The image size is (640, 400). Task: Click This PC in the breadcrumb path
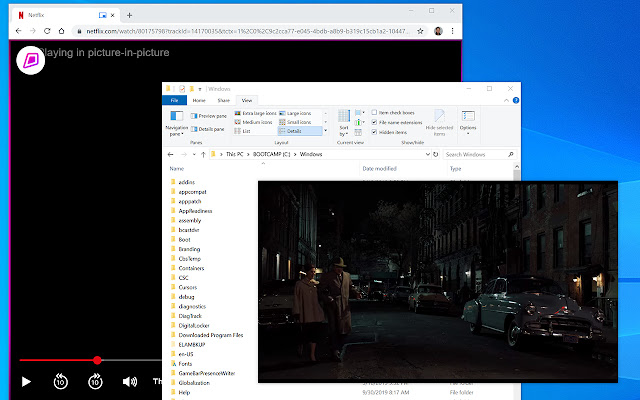point(234,154)
